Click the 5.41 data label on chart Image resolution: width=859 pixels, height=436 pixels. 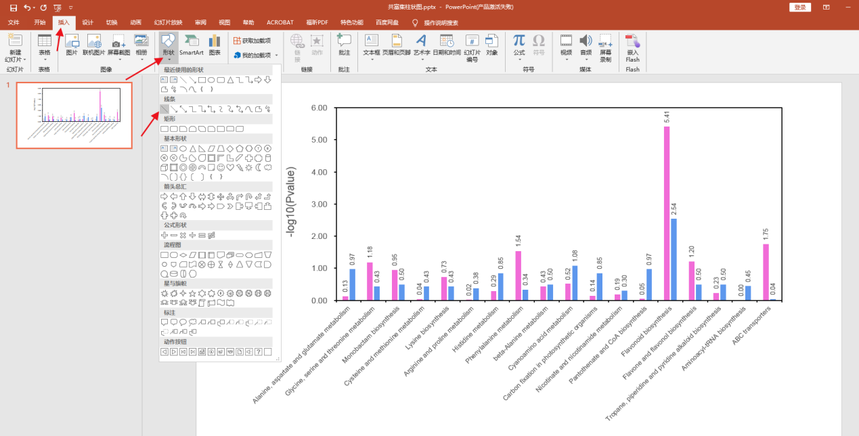point(667,117)
